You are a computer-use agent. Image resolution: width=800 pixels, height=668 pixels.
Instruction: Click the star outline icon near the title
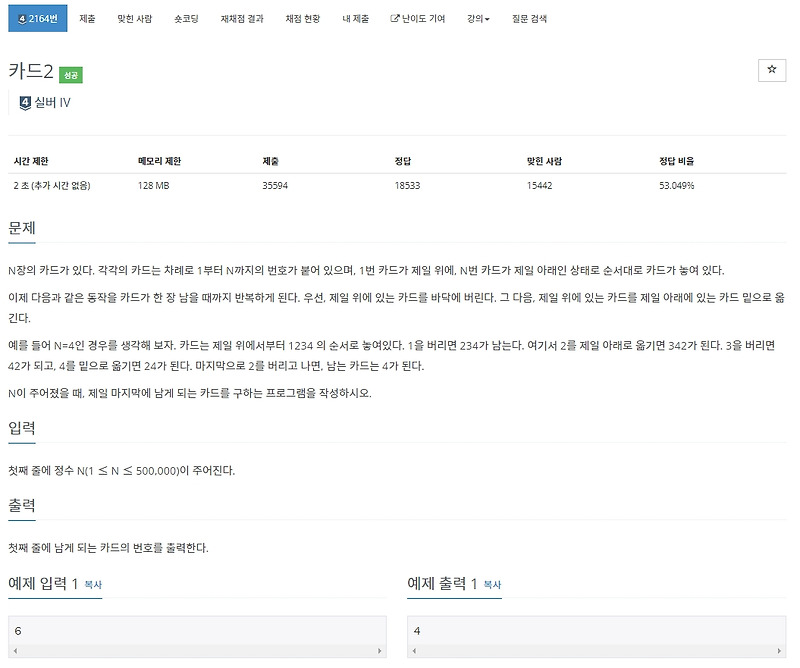click(771, 68)
